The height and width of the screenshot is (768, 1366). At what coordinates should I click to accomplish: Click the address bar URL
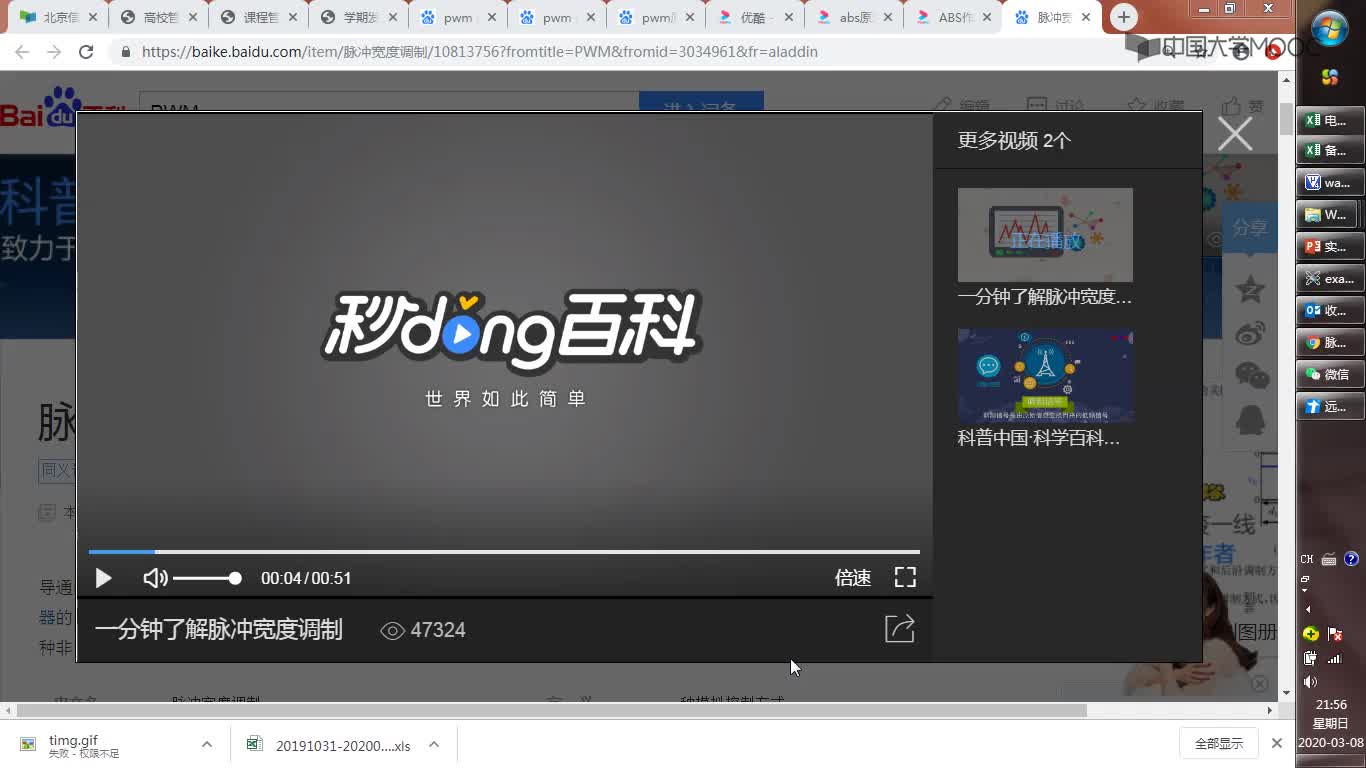pyautogui.click(x=480, y=51)
